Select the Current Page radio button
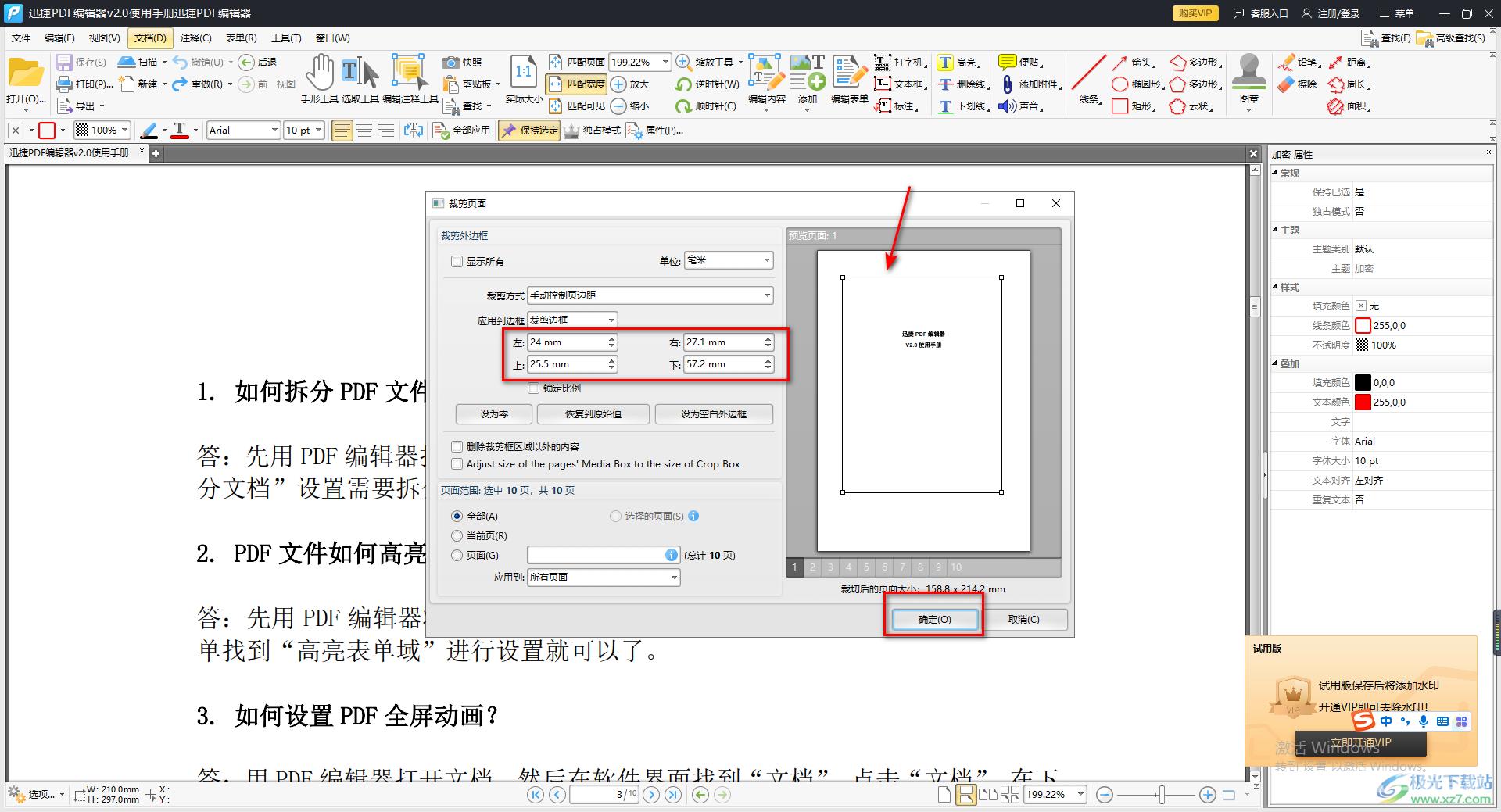This screenshot has width=1501, height=812. (457, 536)
